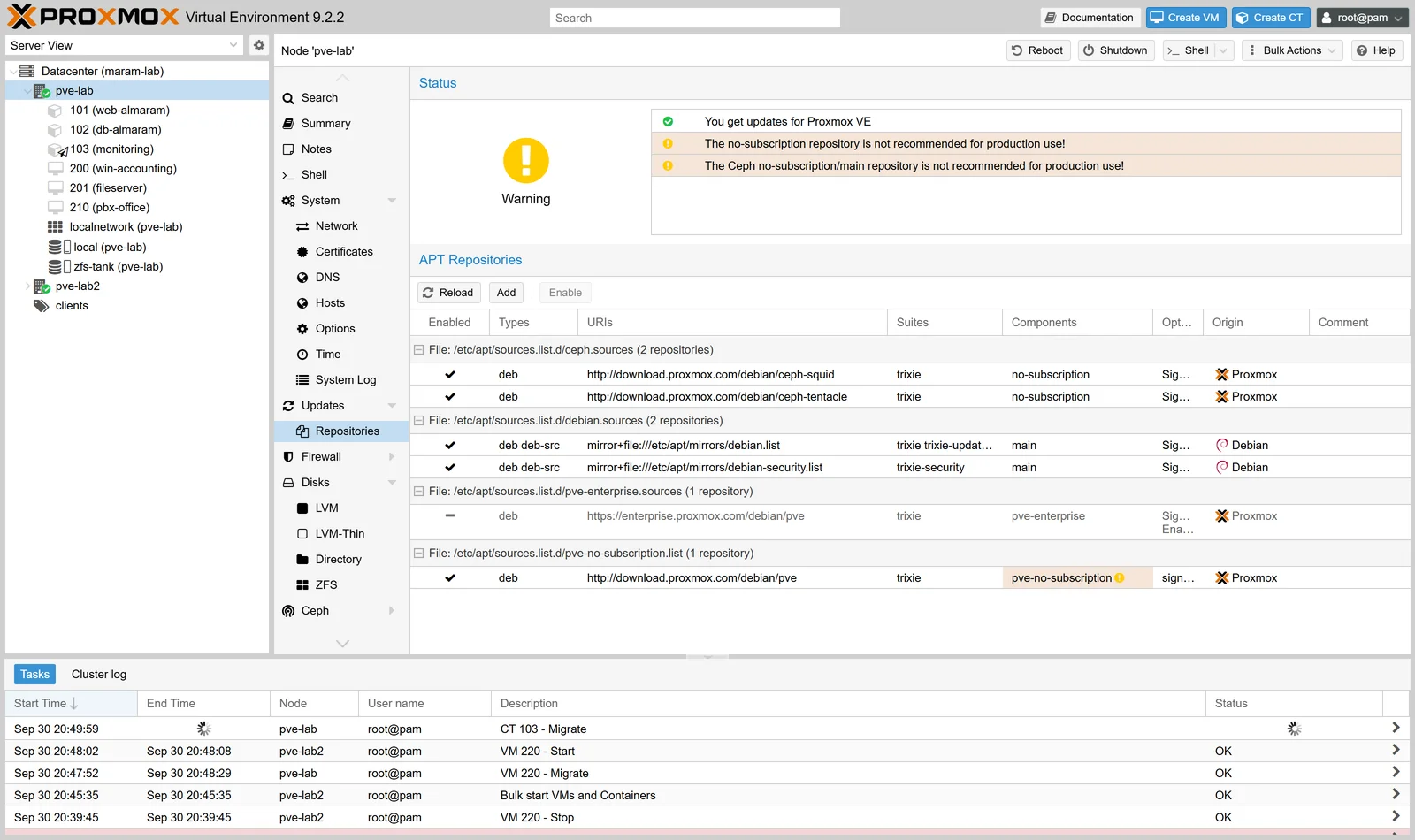
Task: Click the Search magnifier icon in node menu
Action: [x=288, y=98]
